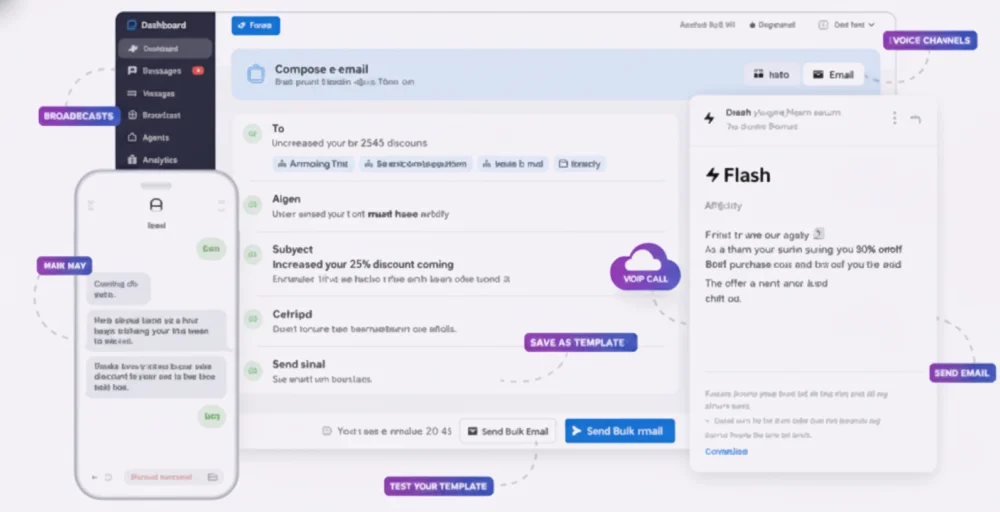Click the 'Increased your br 2545 discouns' text
Screen dimensions: 1000x512
(349, 143)
